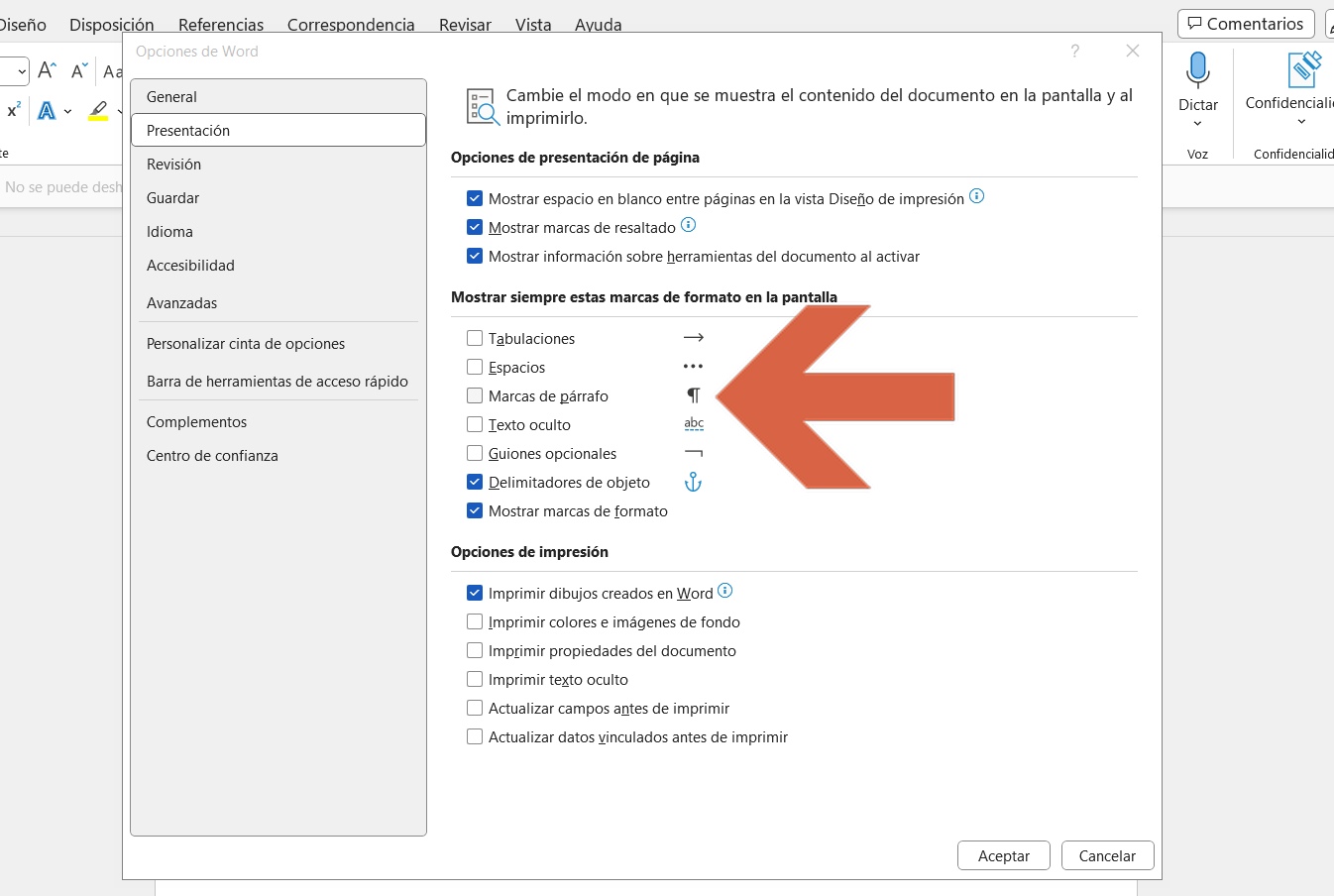Screen dimensions: 1334x896
Task: Click the superscript x² icon
Action: point(13,110)
